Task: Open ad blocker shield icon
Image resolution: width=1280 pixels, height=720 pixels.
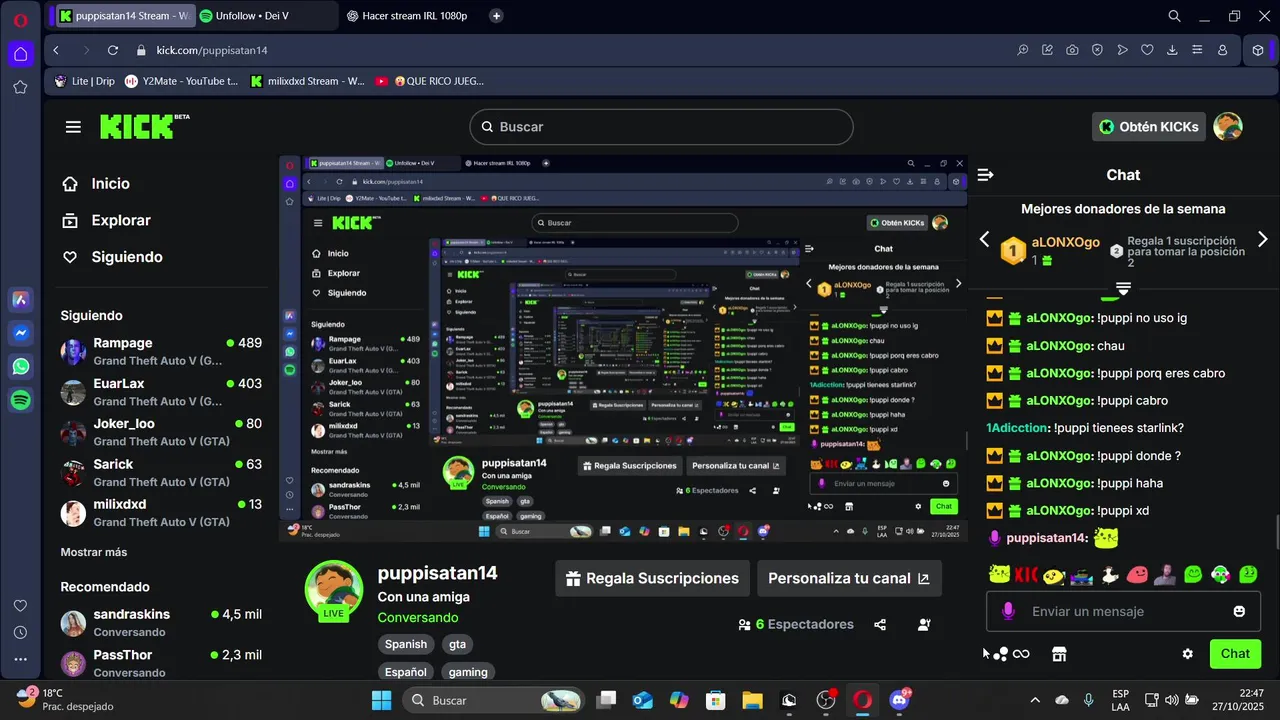Action: (1097, 50)
